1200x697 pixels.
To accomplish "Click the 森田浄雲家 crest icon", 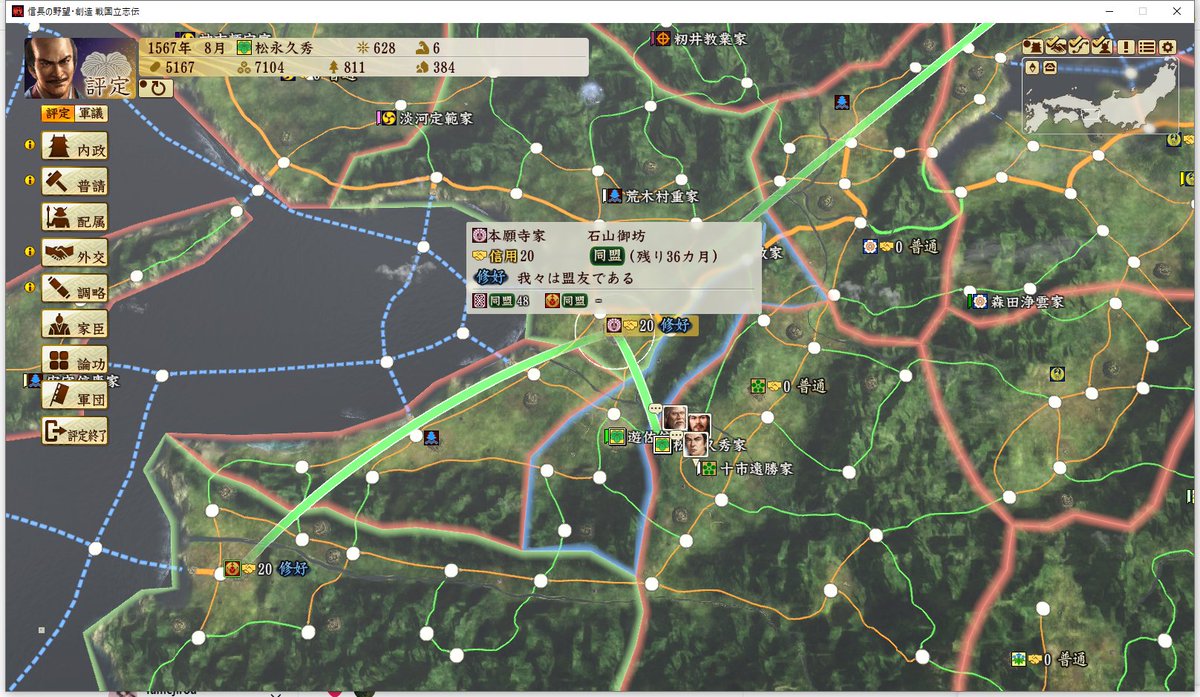I will pyautogui.click(x=978, y=301).
